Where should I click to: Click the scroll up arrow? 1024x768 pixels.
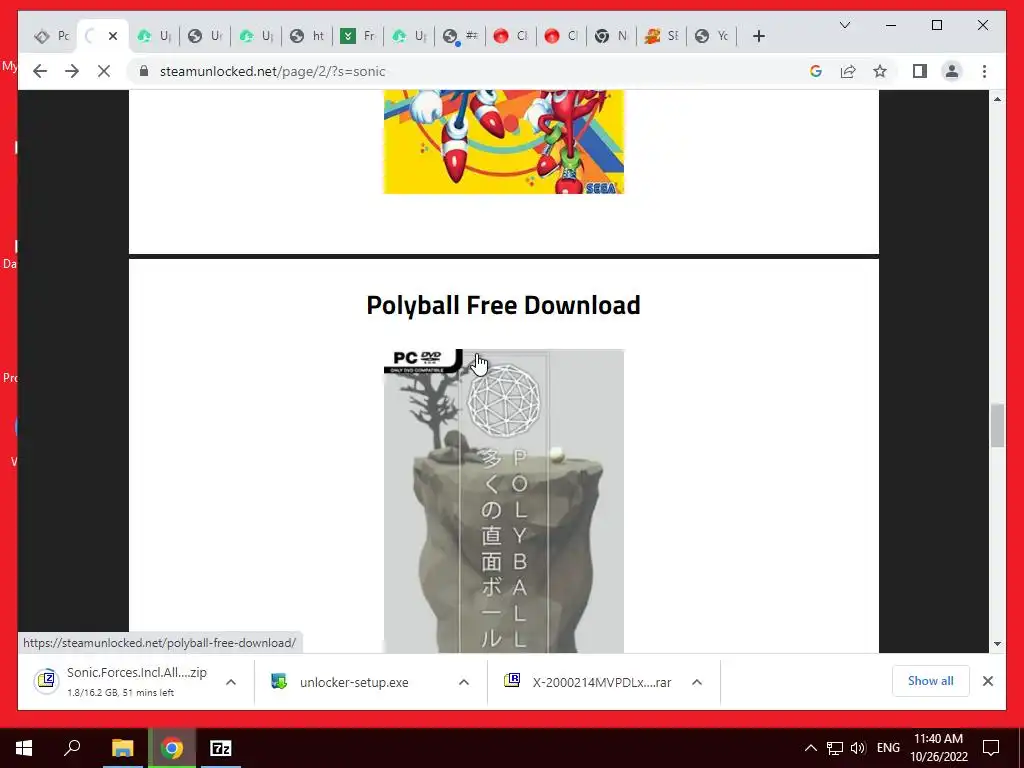997,99
